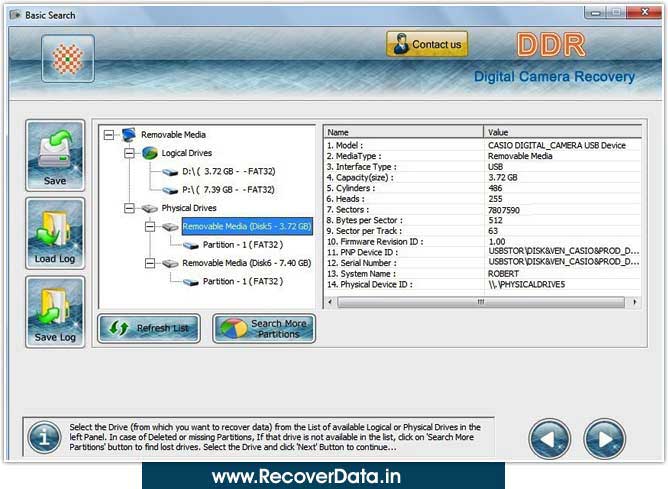The image size is (668, 489).
Task: Go to previous step with back arrow
Action: (x=549, y=438)
